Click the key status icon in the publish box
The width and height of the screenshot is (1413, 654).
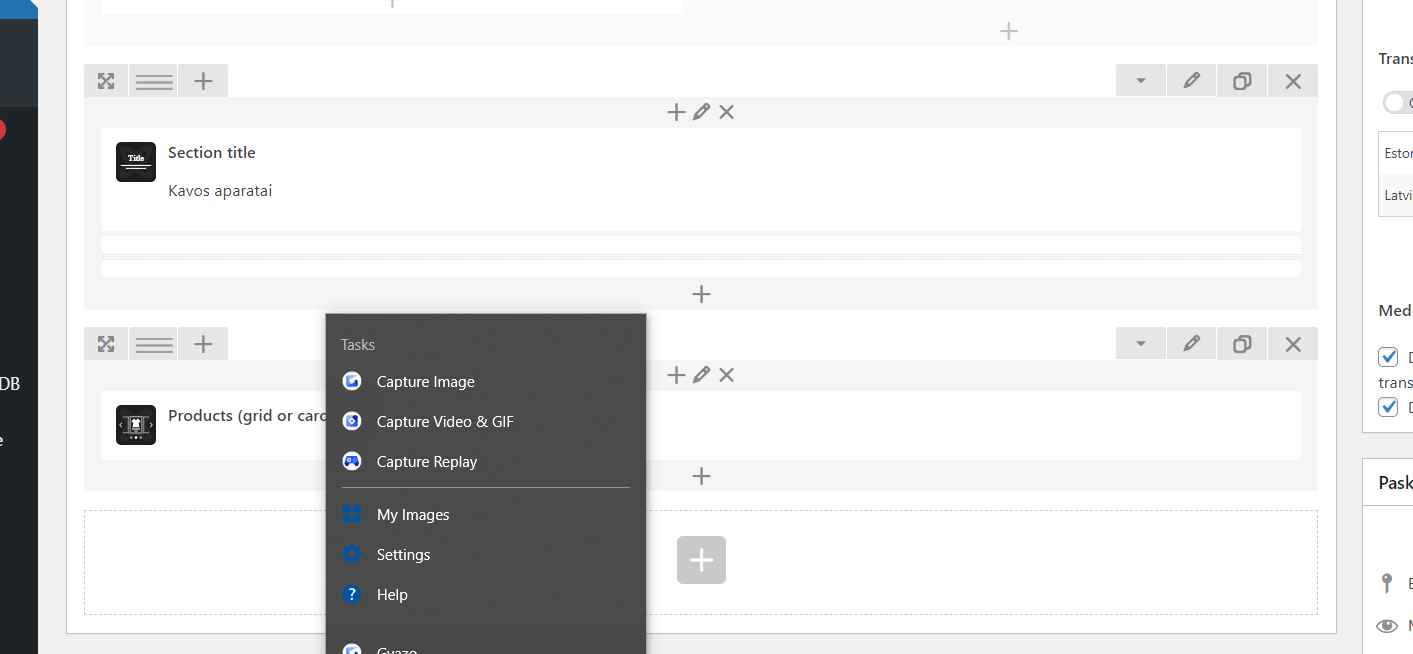pyautogui.click(x=1386, y=583)
